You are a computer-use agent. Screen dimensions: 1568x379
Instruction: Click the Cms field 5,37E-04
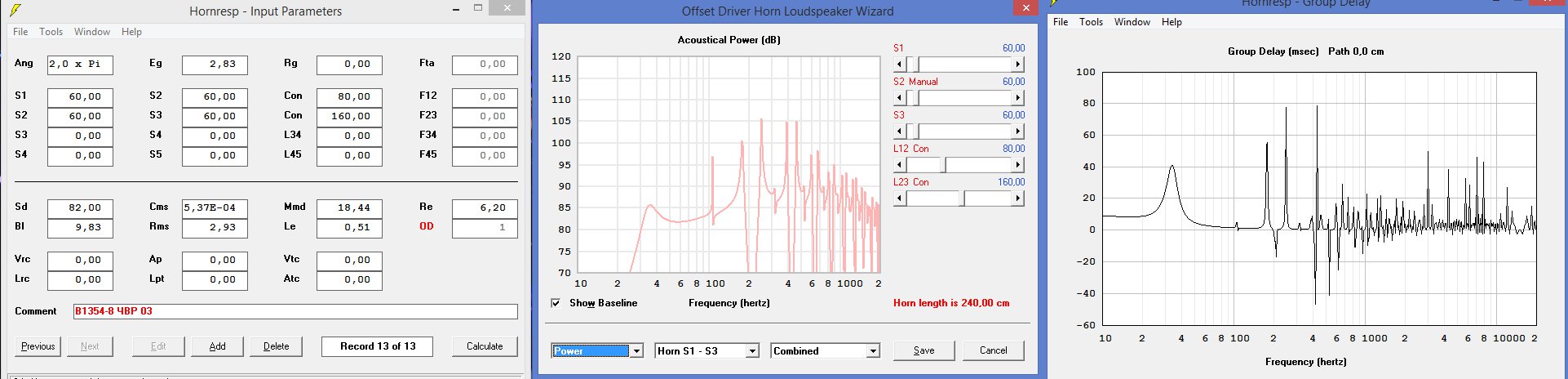[215, 208]
